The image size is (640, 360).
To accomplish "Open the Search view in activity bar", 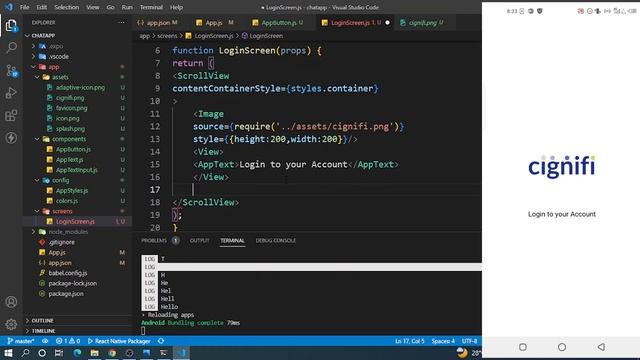I will 11,48.
